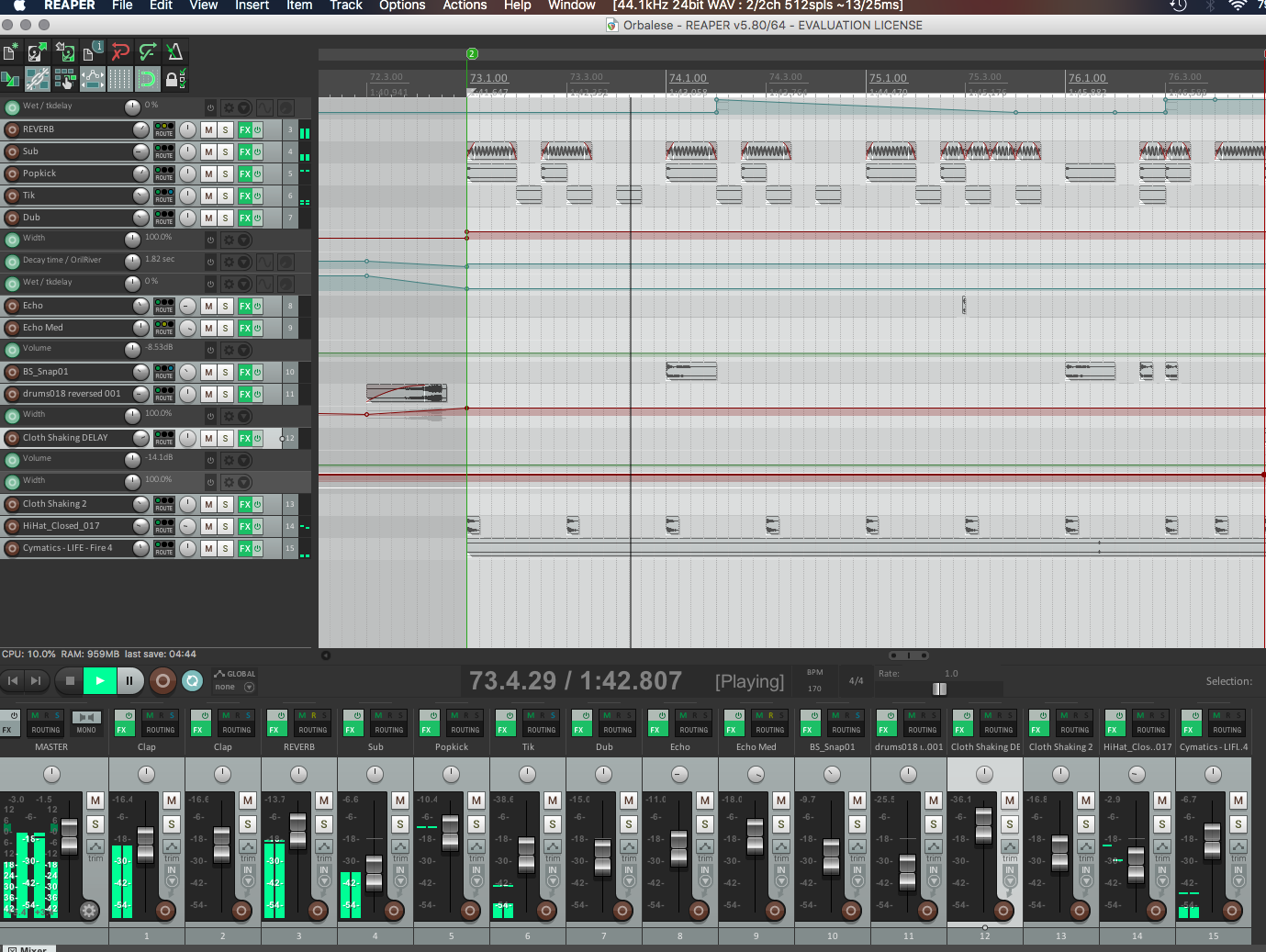Screen dimensions: 1266x952
Task: Open the Actions menu
Action: point(465,6)
